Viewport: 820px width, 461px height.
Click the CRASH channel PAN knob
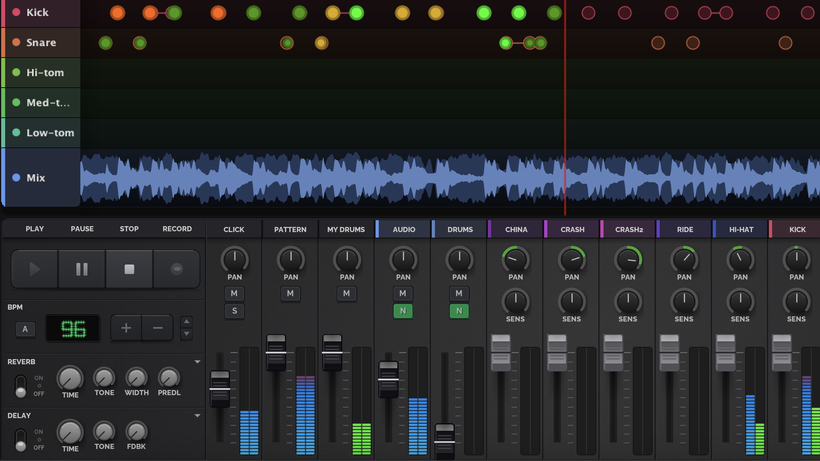572,259
